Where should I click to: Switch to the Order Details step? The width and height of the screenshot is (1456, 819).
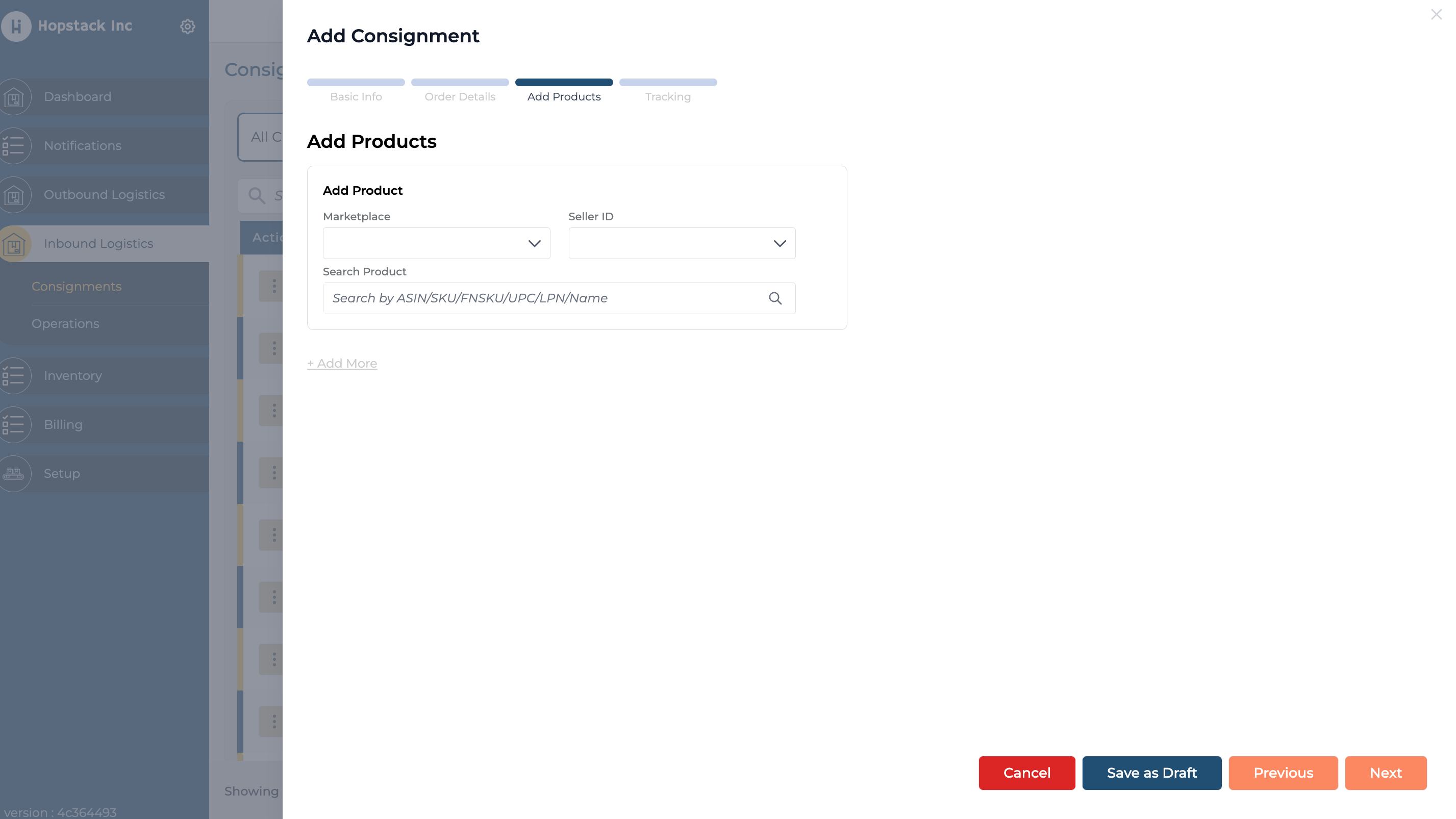460,90
